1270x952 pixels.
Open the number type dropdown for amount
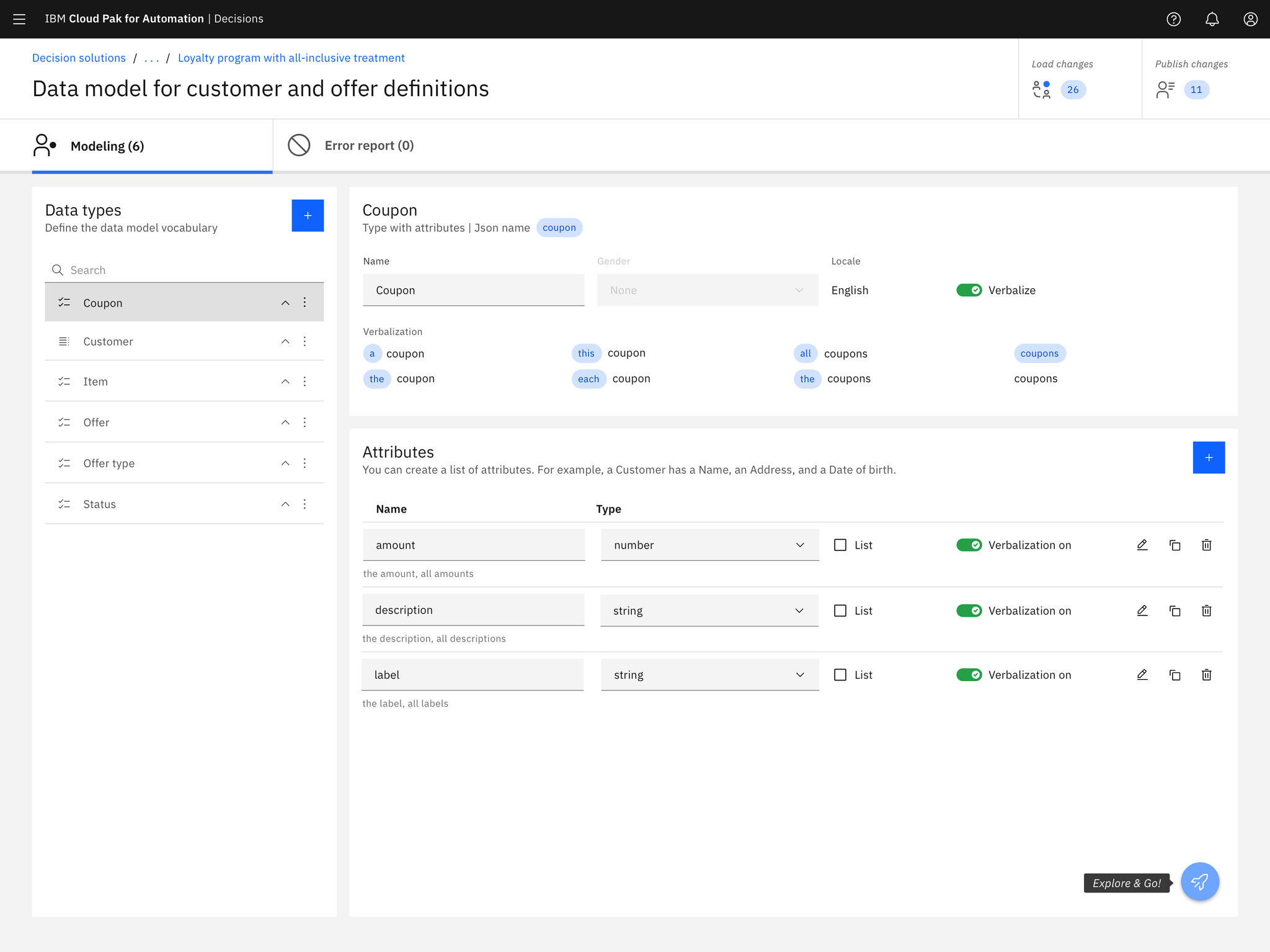pyautogui.click(x=799, y=545)
